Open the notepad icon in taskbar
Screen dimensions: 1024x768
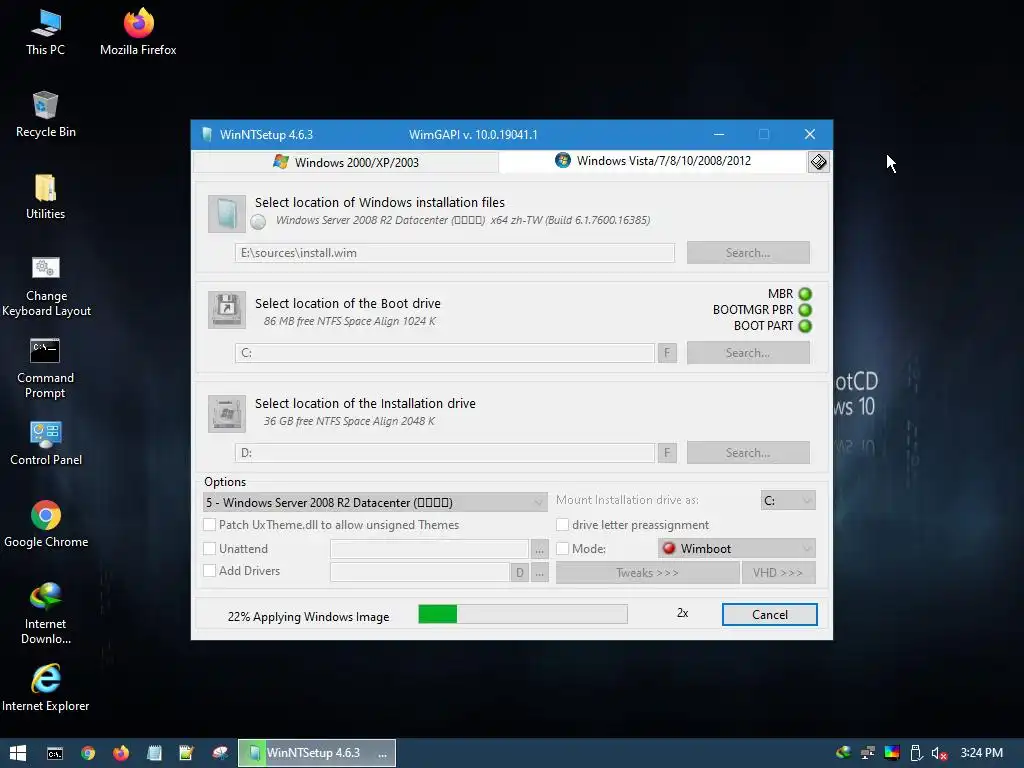(154, 753)
